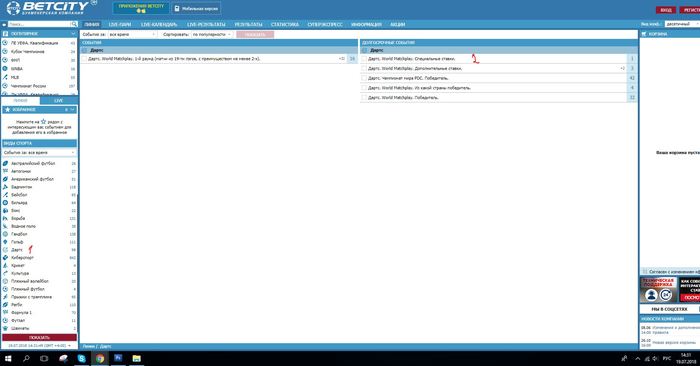This screenshot has width=700, height=366.
Task: Open Skype from the Windows taskbar
Action: 81,358
